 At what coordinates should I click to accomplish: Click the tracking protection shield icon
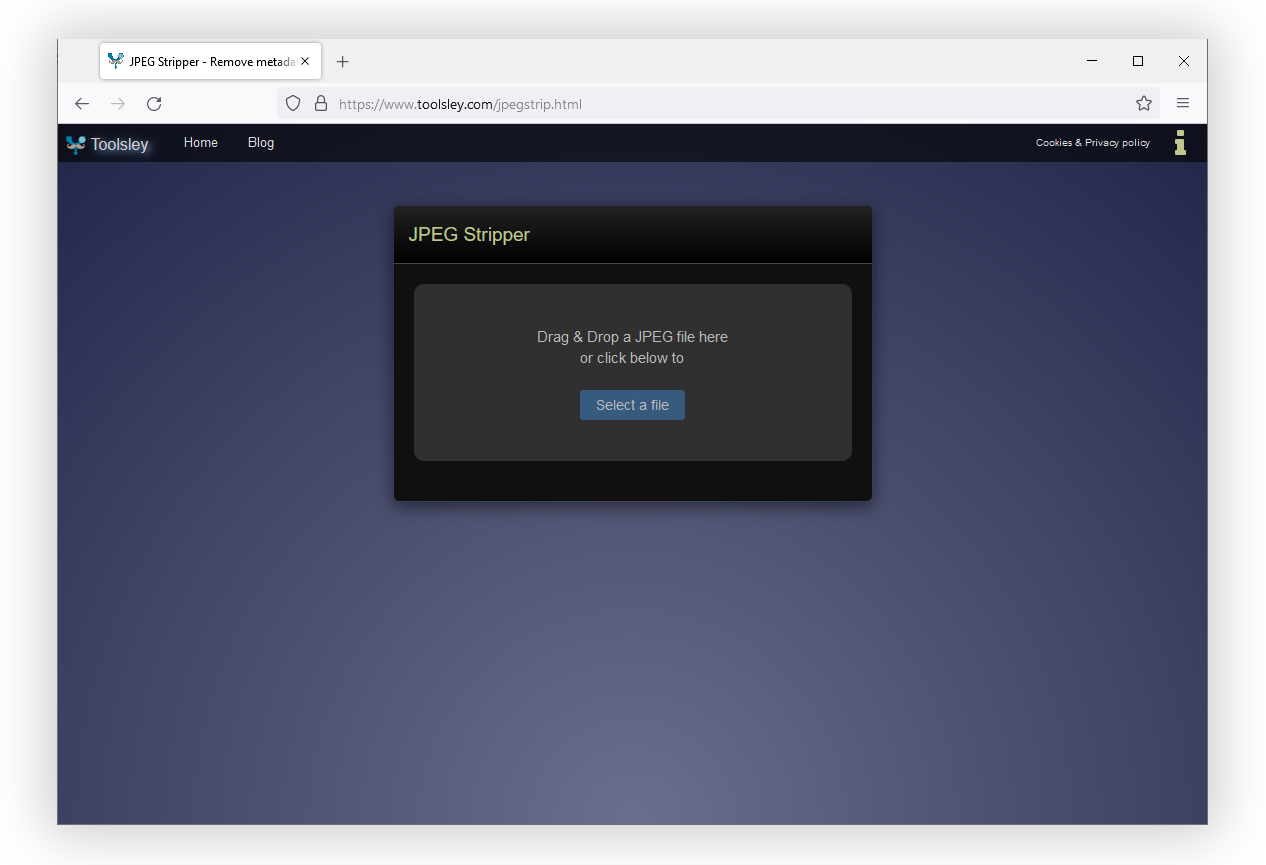[292, 103]
